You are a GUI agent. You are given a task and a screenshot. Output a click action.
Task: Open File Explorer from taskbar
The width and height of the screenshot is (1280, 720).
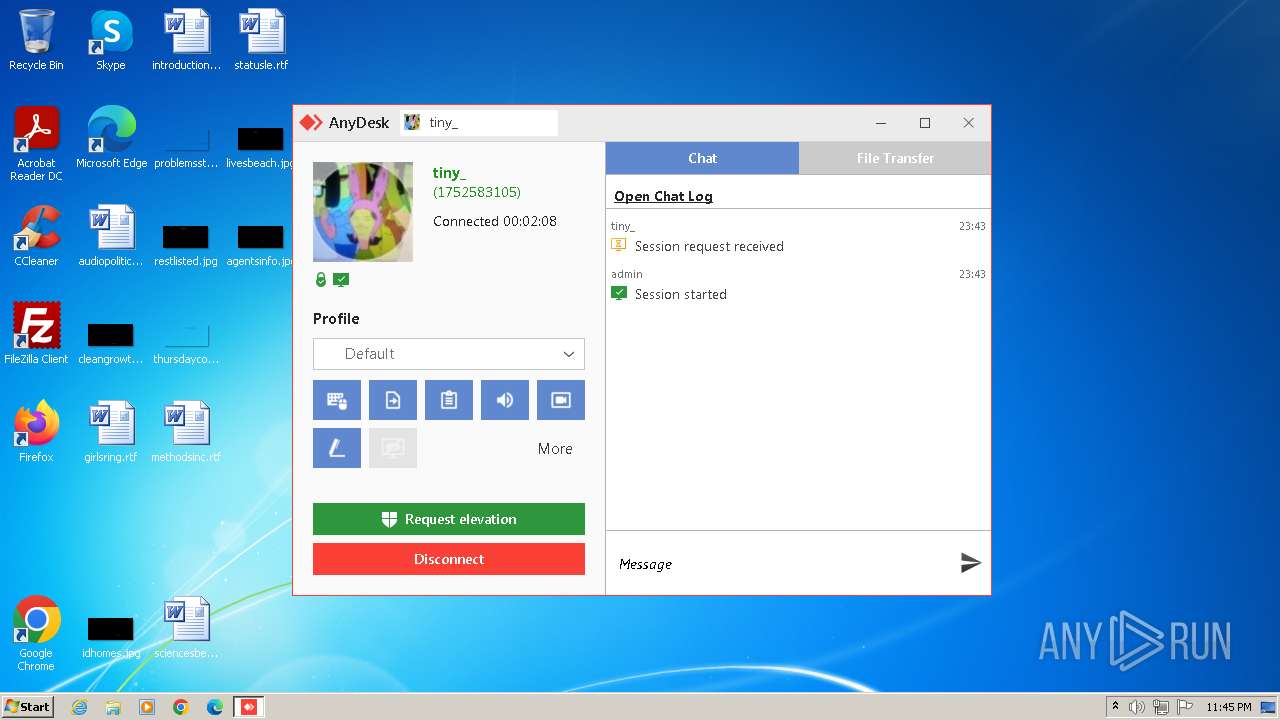[x=113, y=707]
